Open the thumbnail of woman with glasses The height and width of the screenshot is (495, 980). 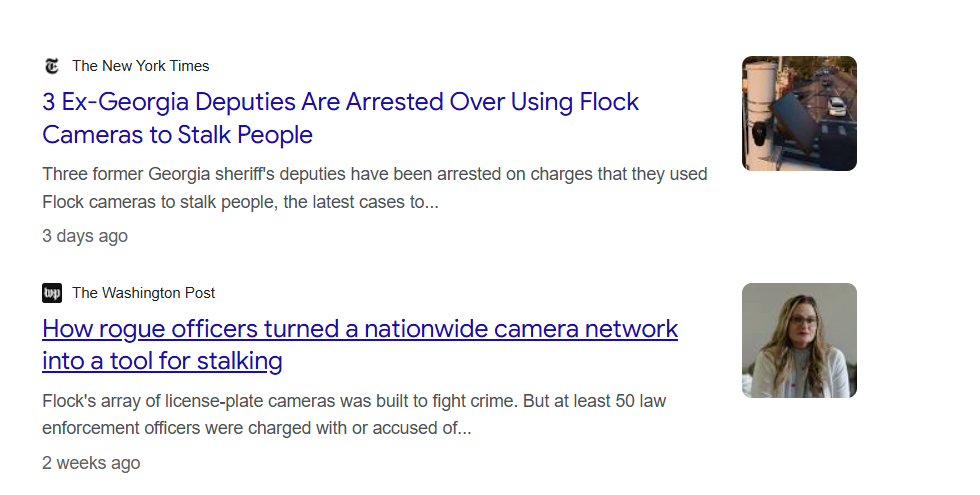(x=799, y=340)
